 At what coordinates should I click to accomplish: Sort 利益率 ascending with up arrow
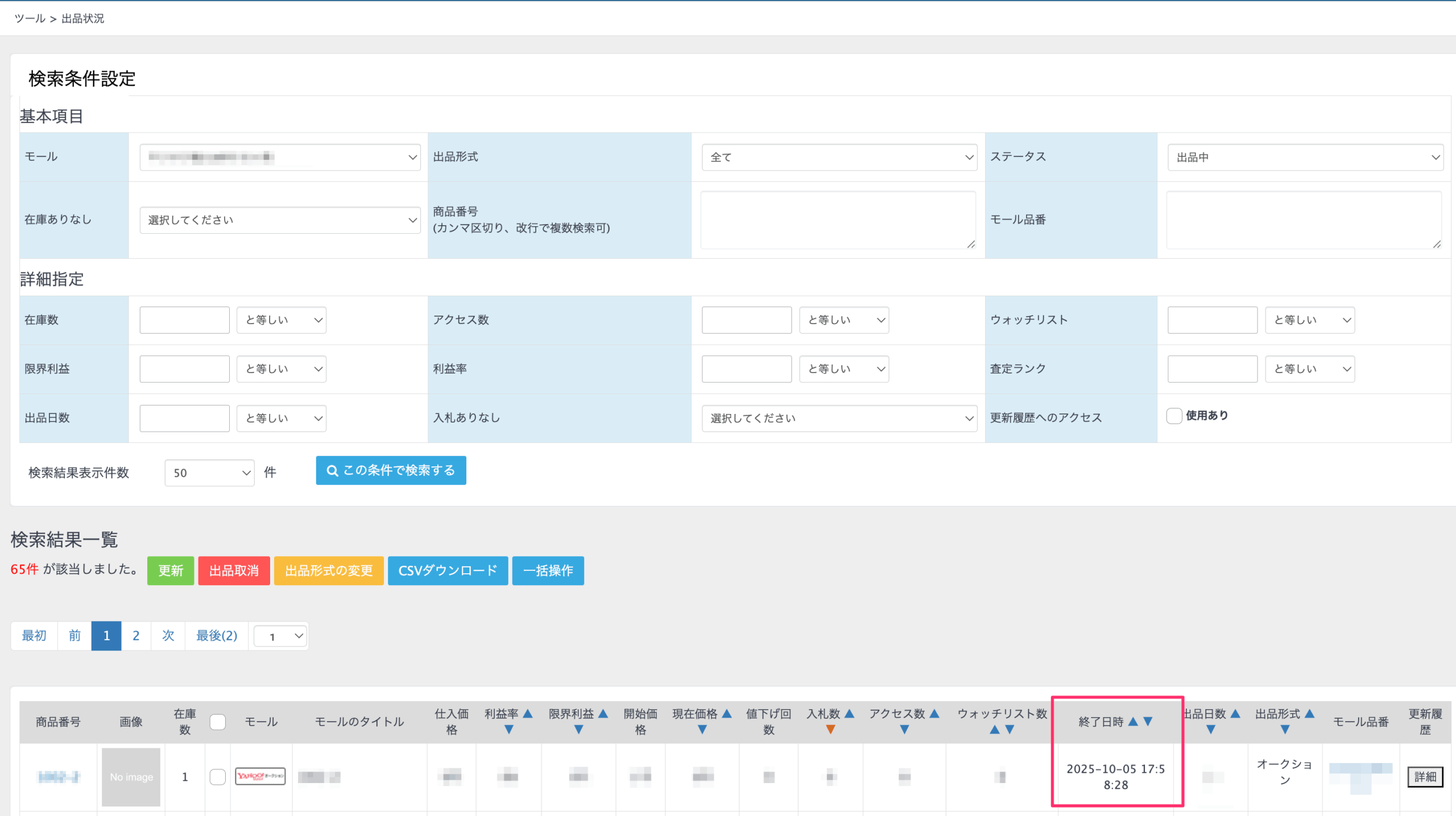527,714
